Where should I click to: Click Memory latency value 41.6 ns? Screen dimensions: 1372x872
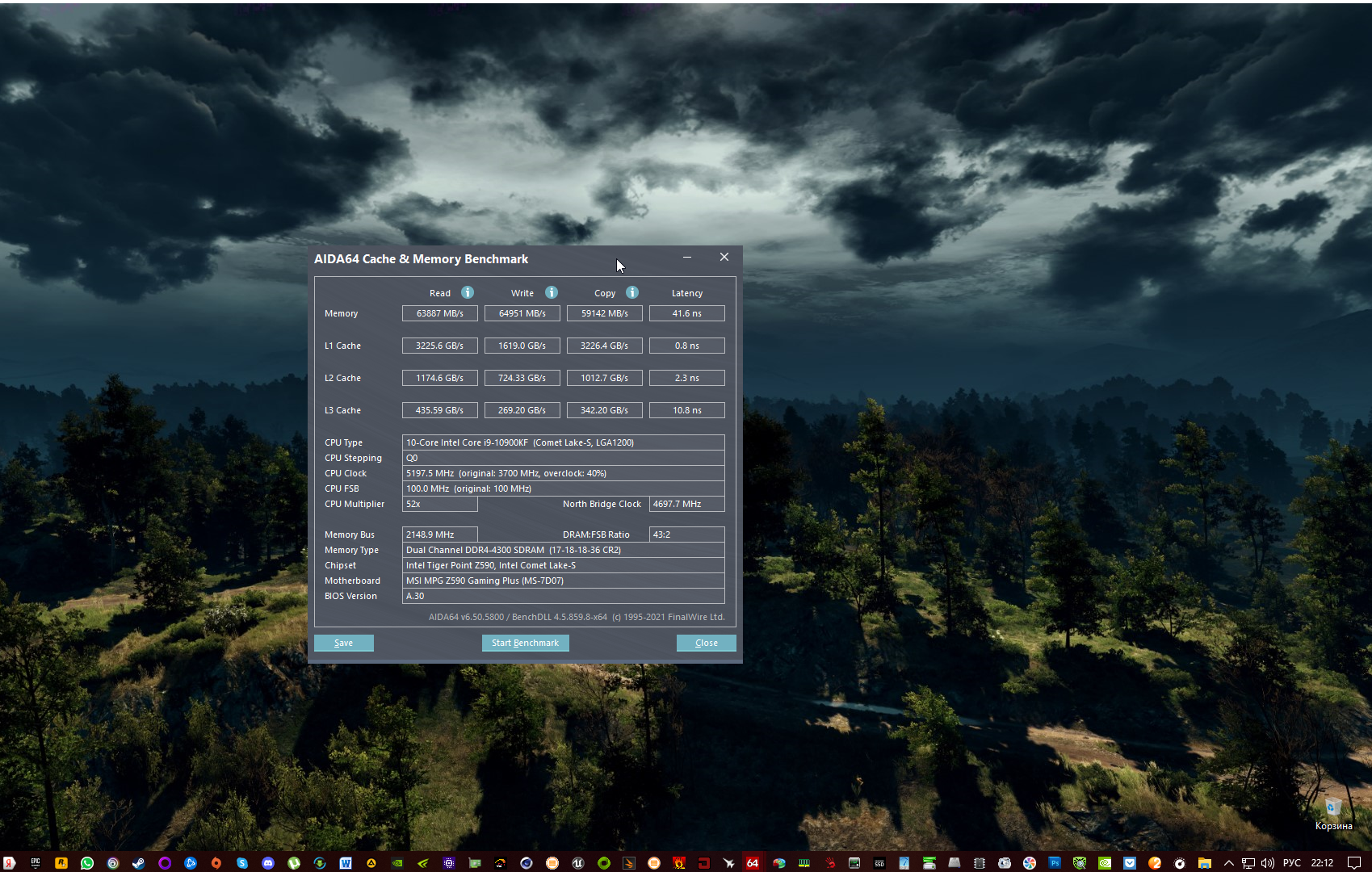pyautogui.click(x=687, y=313)
